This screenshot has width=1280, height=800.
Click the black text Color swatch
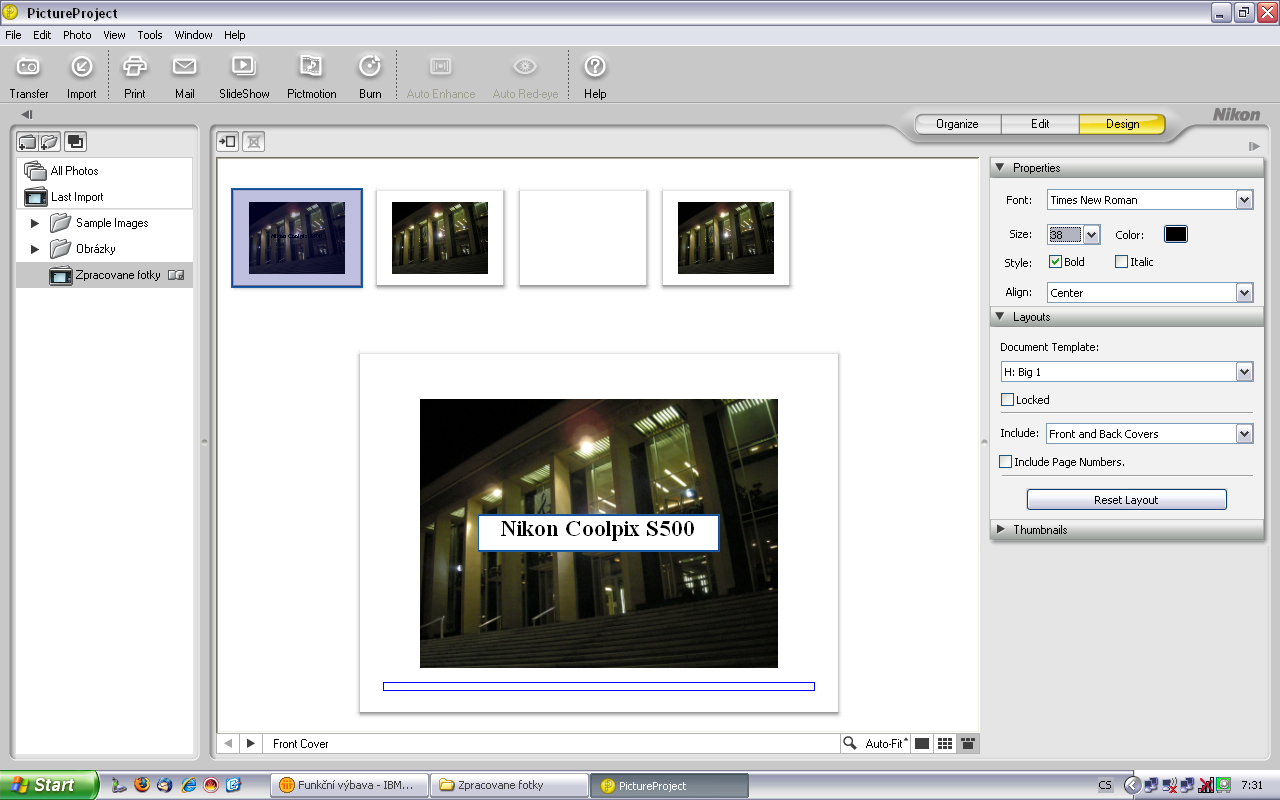click(1175, 234)
